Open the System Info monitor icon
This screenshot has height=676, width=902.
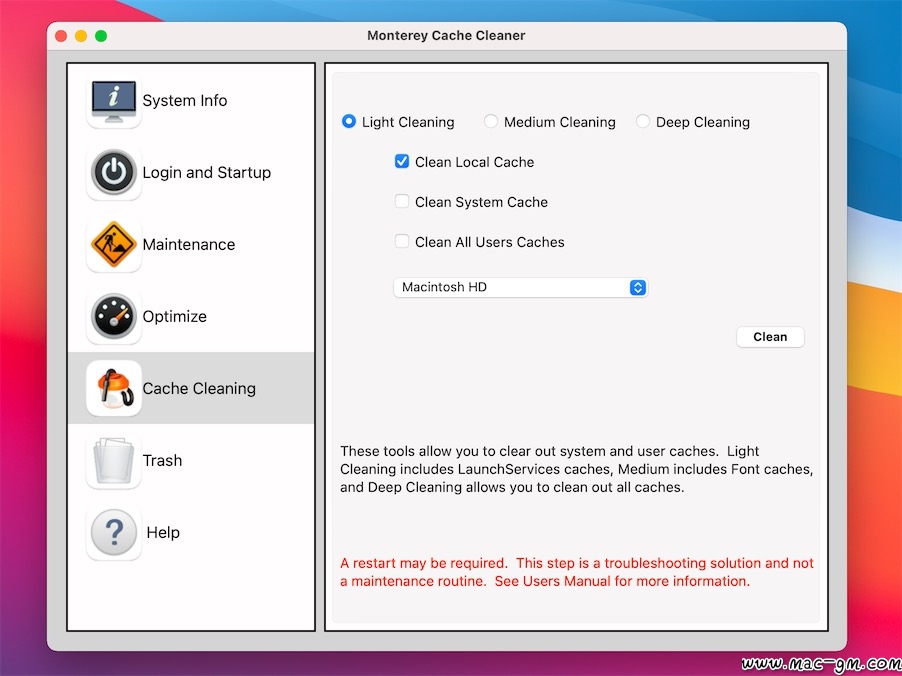tap(114, 100)
